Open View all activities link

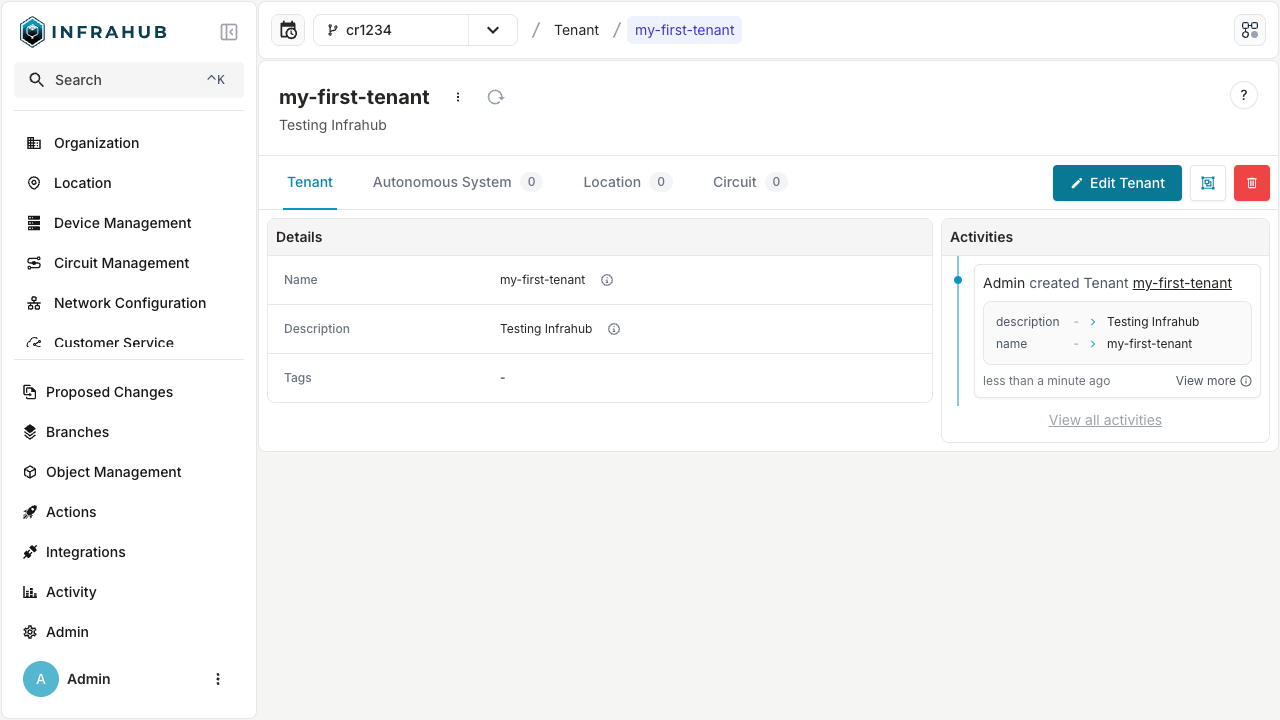[1105, 420]
